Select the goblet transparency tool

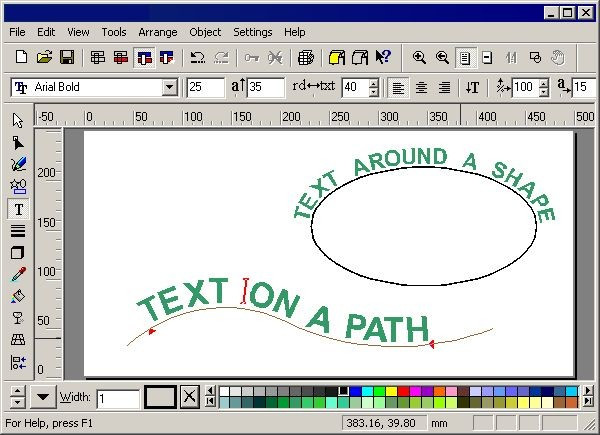[x=18, y=318]
